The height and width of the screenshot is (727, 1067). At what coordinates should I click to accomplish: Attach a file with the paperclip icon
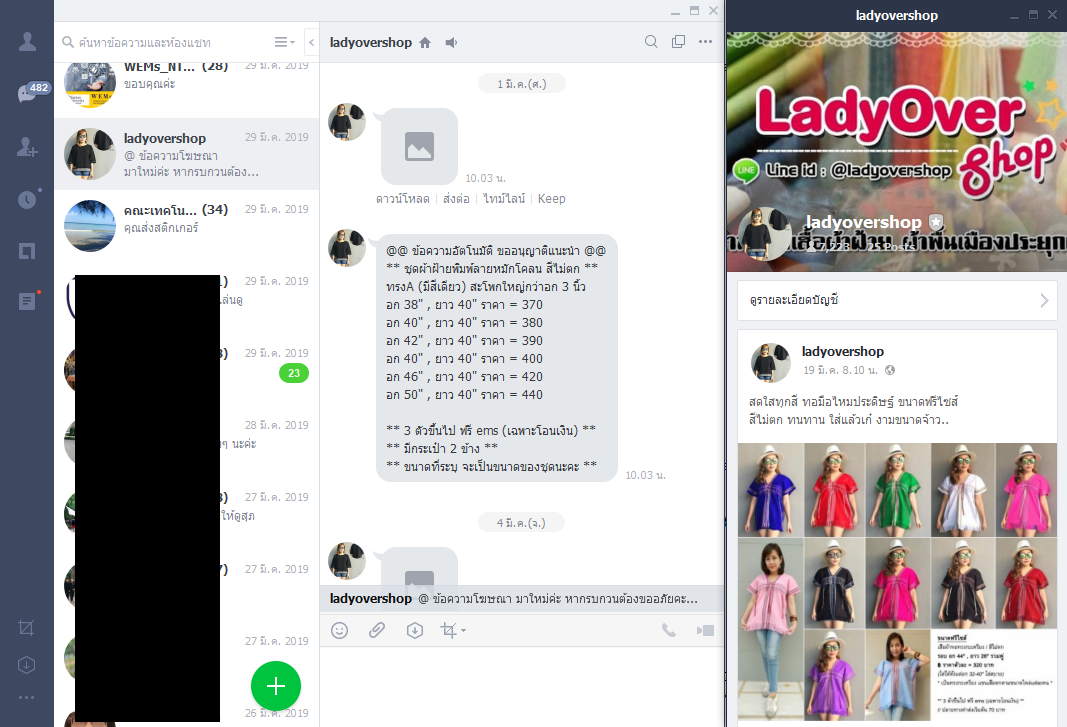[377, 630]
